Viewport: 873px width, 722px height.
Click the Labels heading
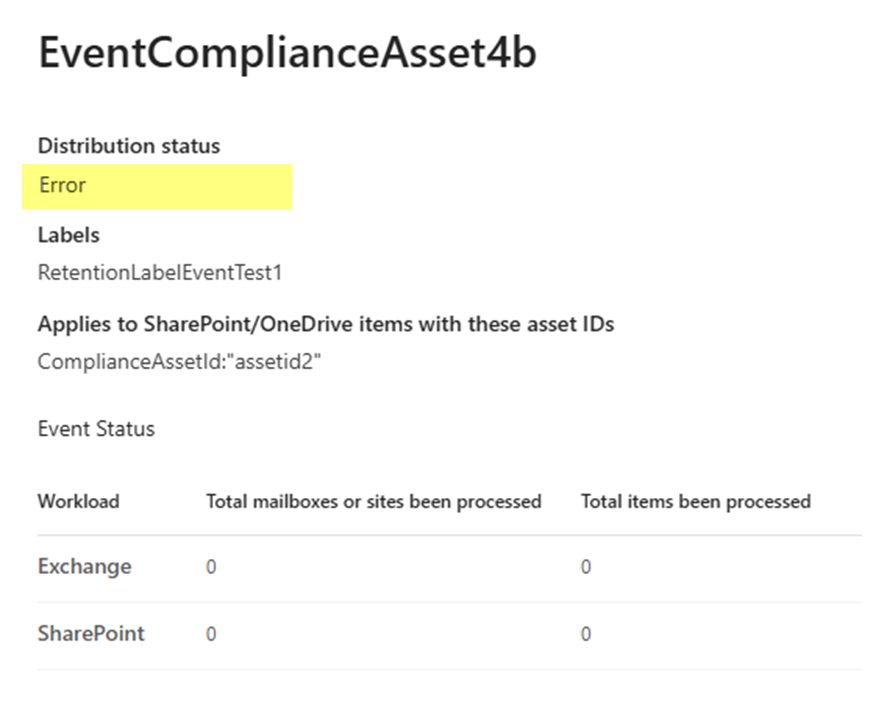68,235
